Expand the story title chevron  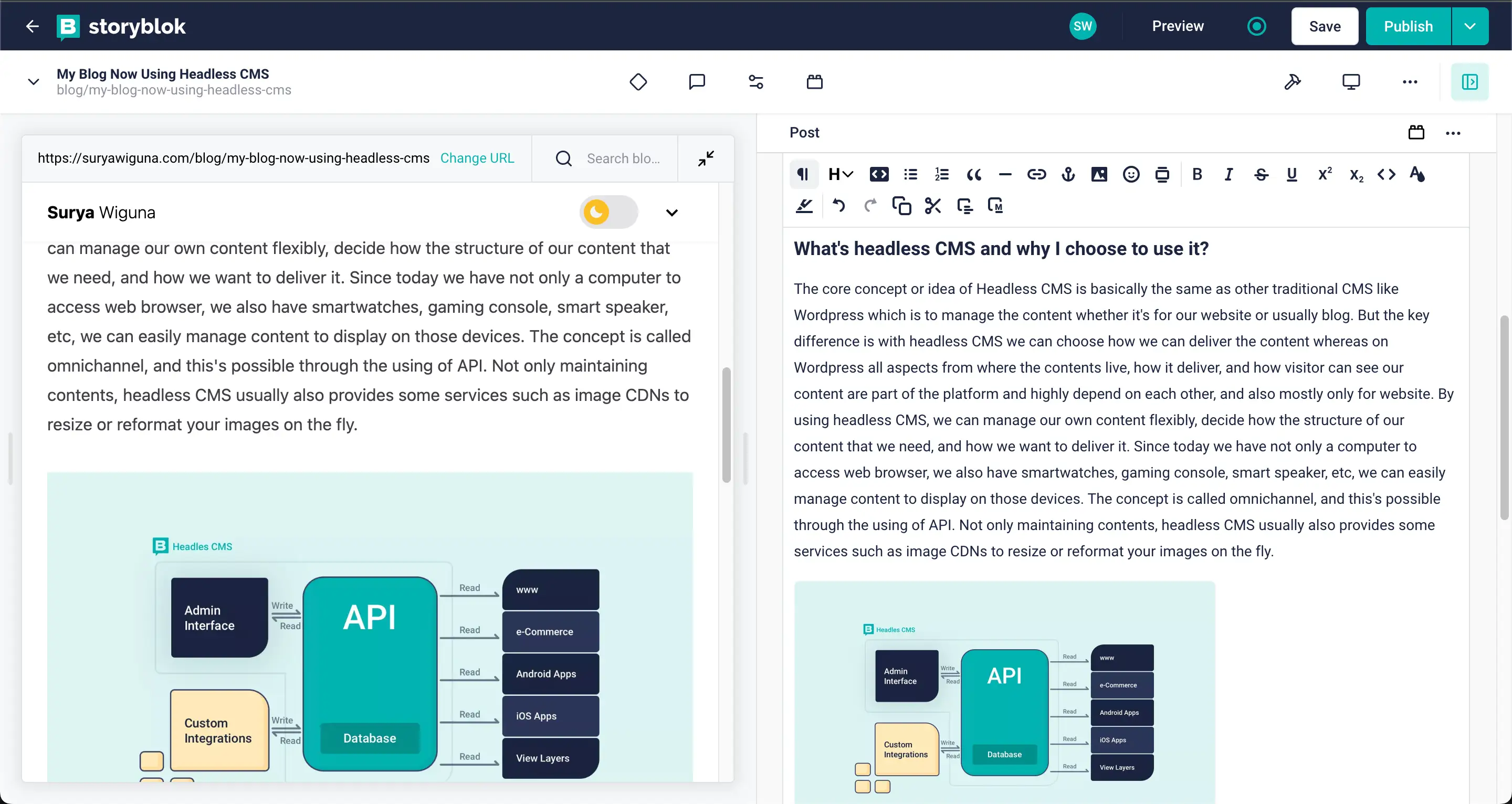pos(34,82)
